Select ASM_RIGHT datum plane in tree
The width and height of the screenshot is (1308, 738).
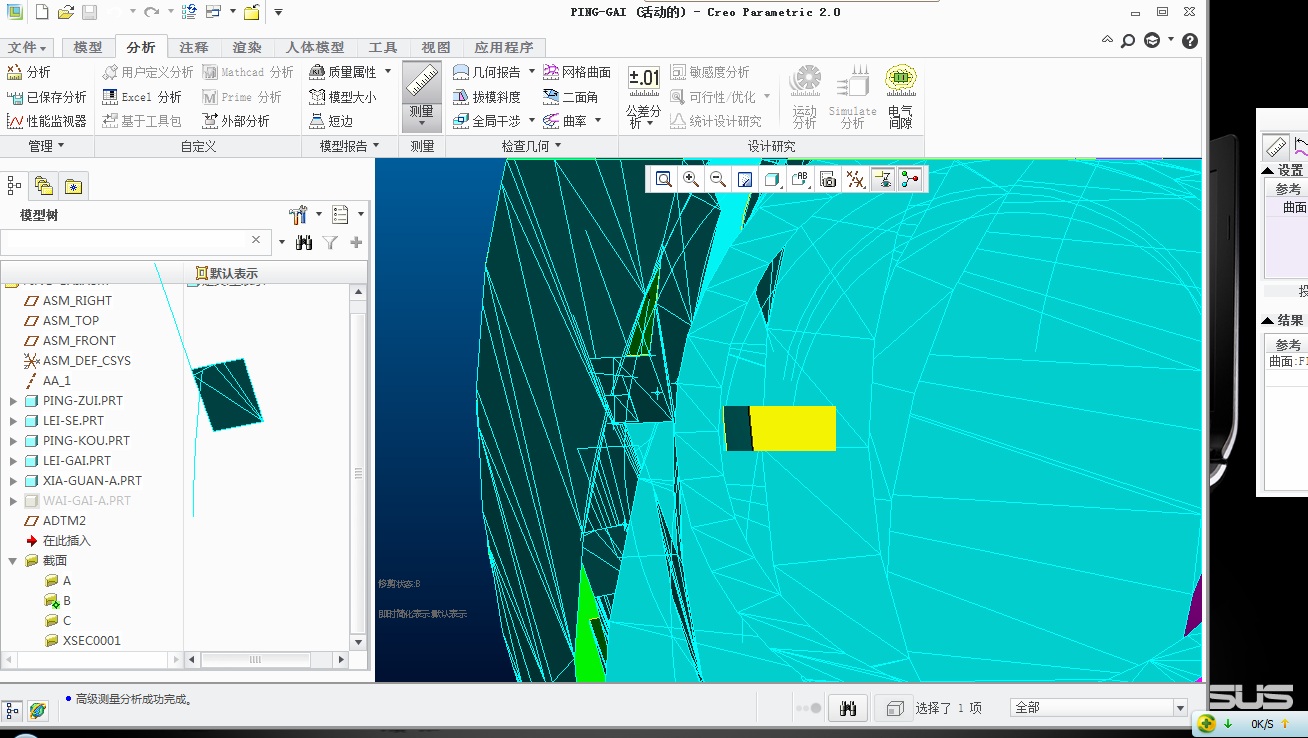tap(67, 301)
